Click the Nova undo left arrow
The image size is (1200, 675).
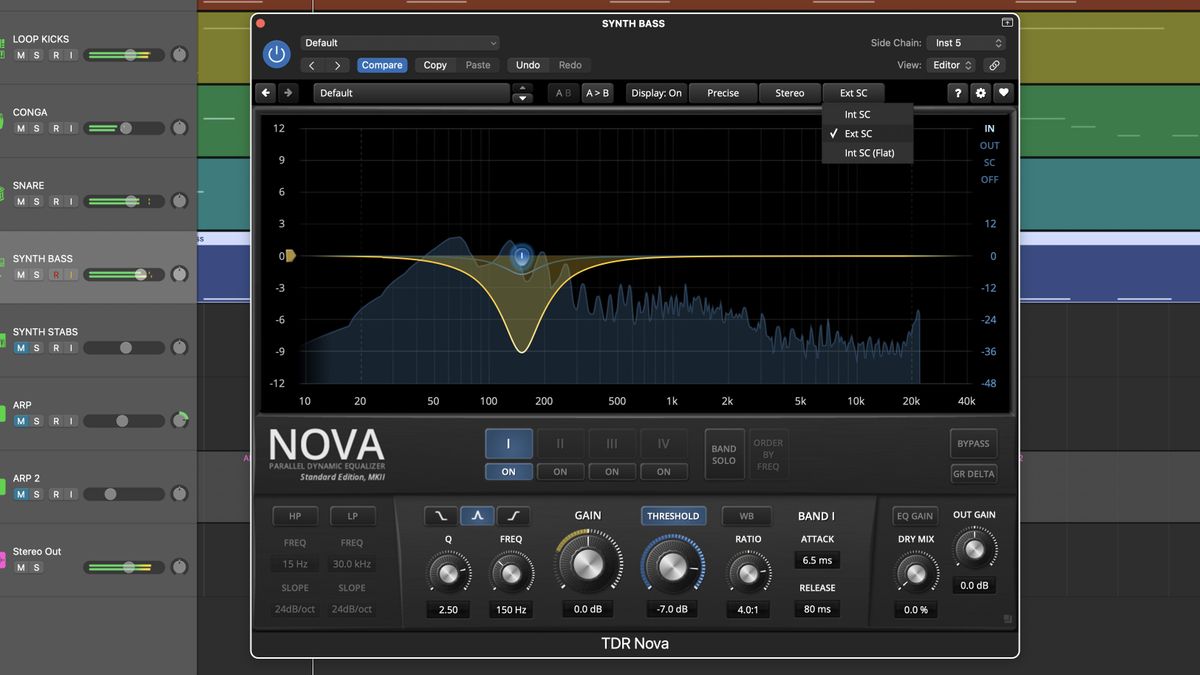(x=266, y=93)
